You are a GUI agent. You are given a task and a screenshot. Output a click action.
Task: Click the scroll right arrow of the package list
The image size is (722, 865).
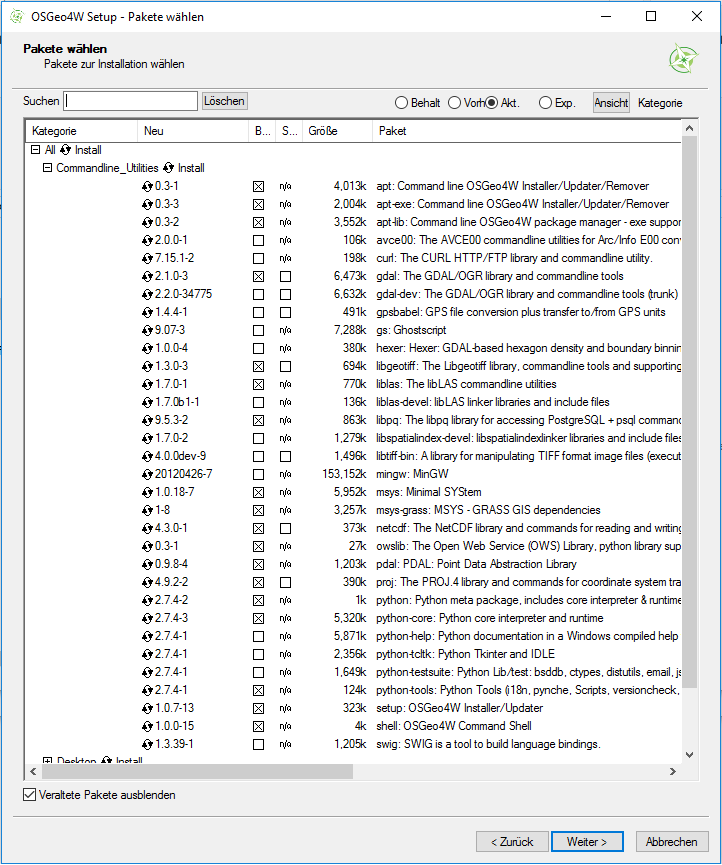673,771
